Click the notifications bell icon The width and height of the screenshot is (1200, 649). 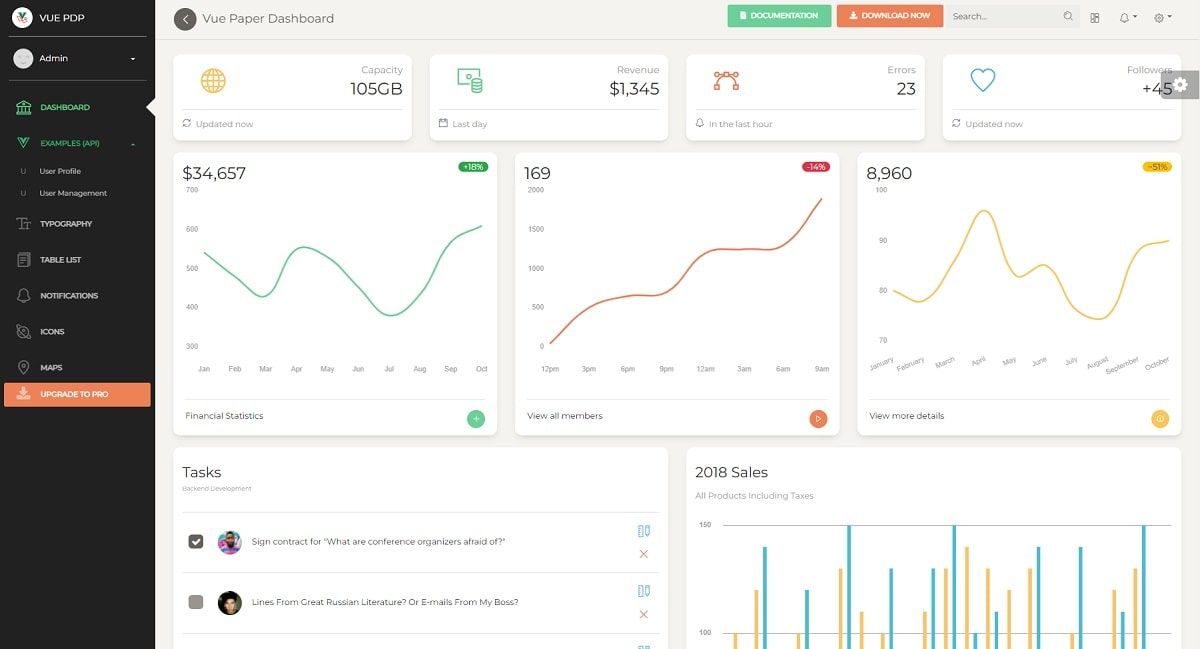(x=1125, y=16)
